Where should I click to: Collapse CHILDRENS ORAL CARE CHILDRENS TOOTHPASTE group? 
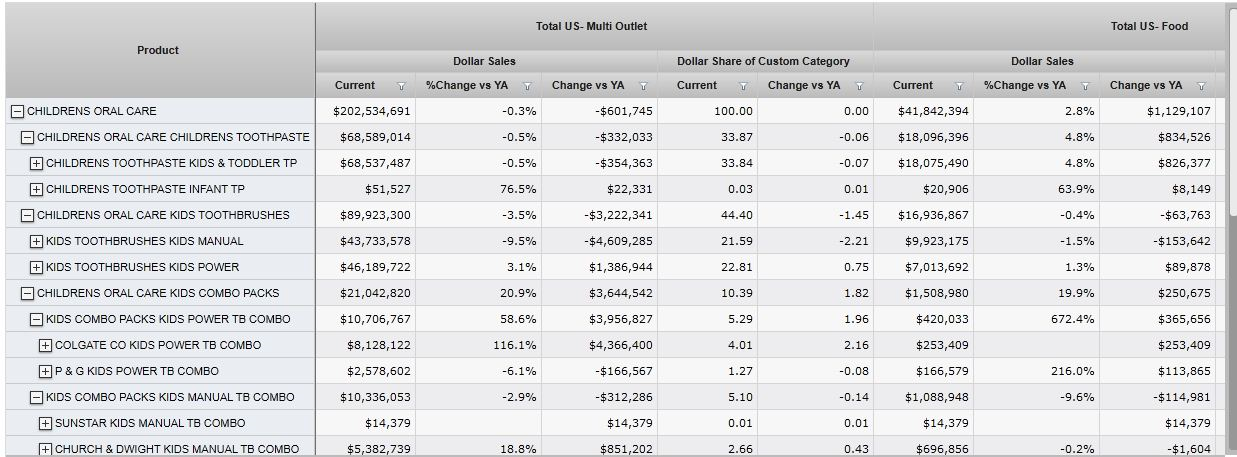(28, 138)
